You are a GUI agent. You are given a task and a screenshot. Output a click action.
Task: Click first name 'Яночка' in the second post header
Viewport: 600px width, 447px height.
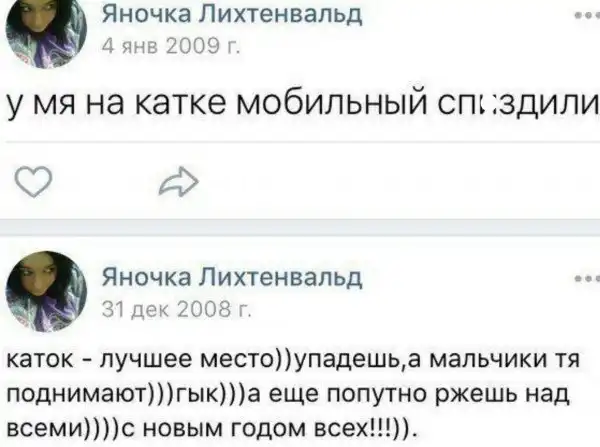coord(149,275)
